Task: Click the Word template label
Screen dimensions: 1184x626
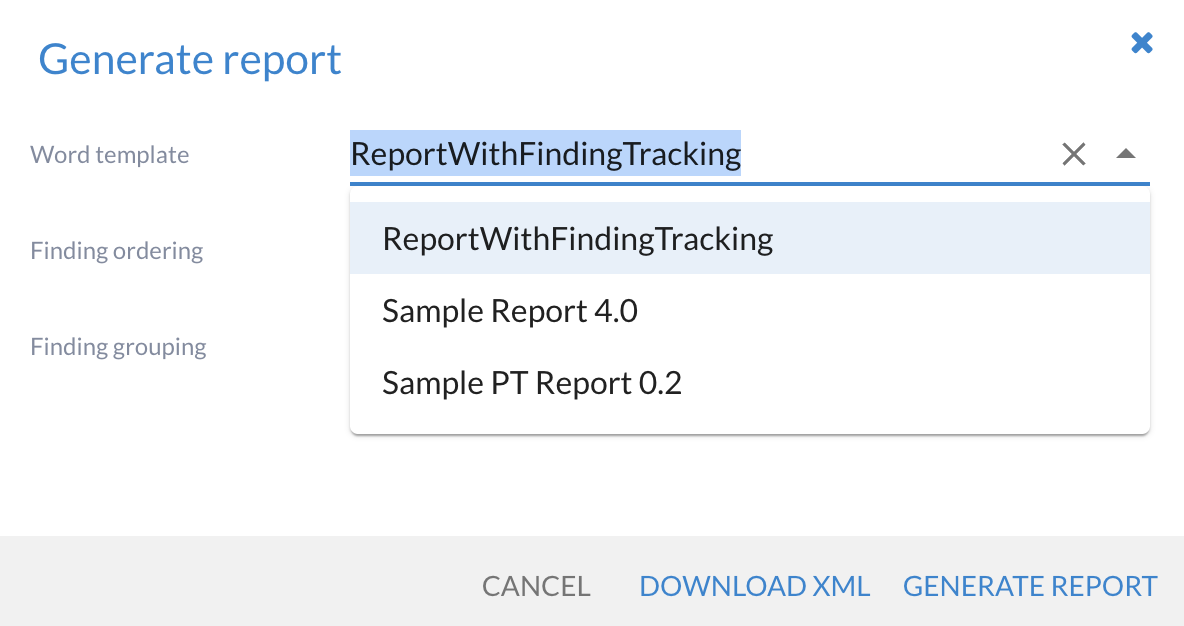Action: tap(110, 155)
